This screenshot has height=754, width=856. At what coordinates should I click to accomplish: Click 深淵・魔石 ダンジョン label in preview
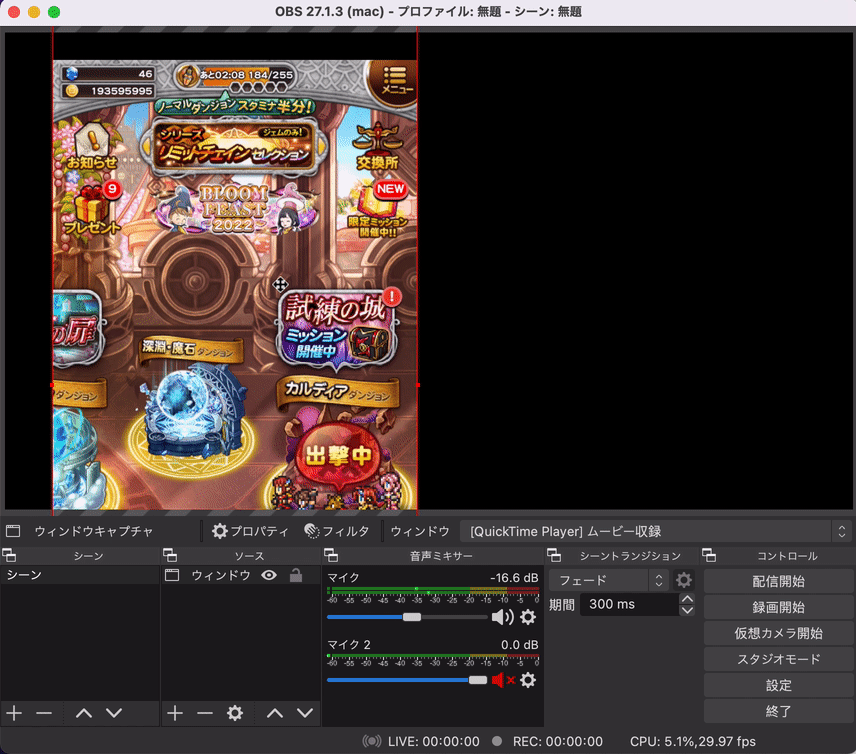(191, 349)
